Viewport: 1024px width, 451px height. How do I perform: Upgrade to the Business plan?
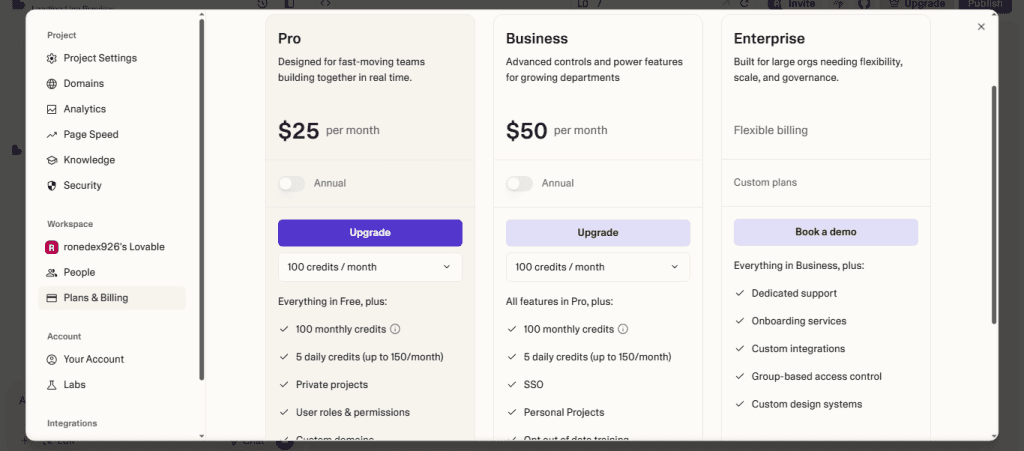coord(598,233)
